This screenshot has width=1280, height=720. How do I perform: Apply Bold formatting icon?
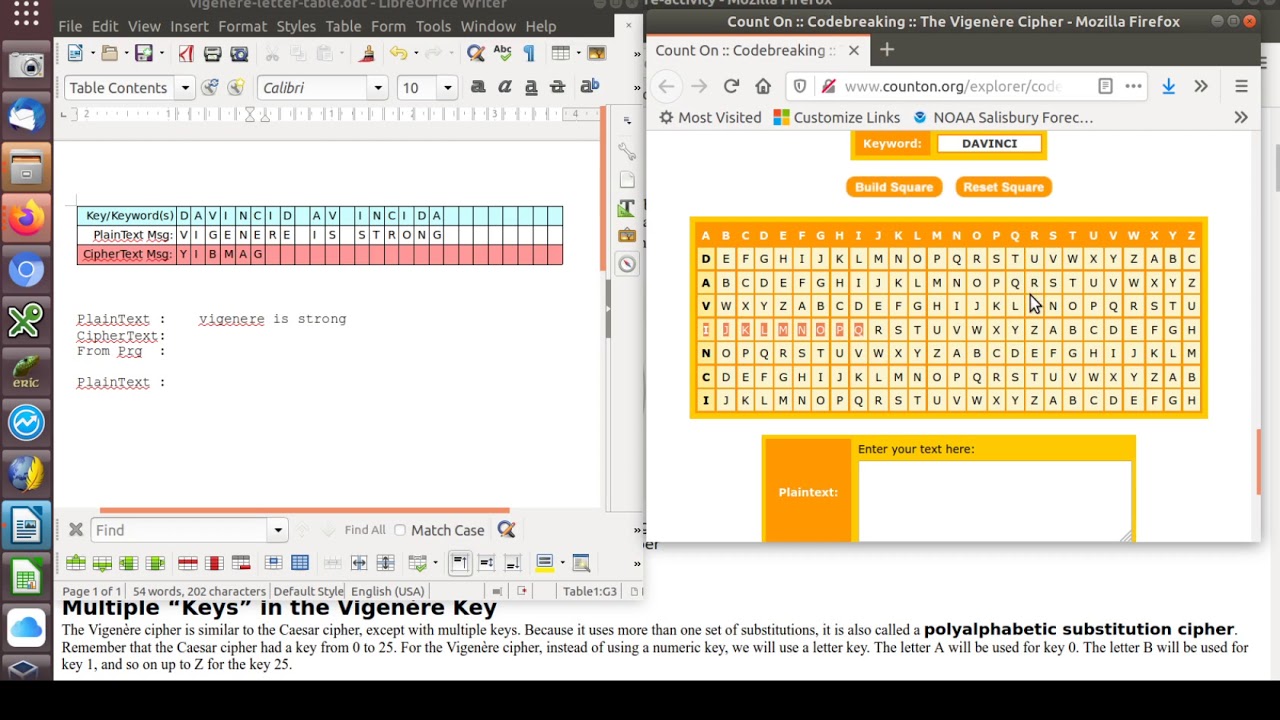(477, 88)
